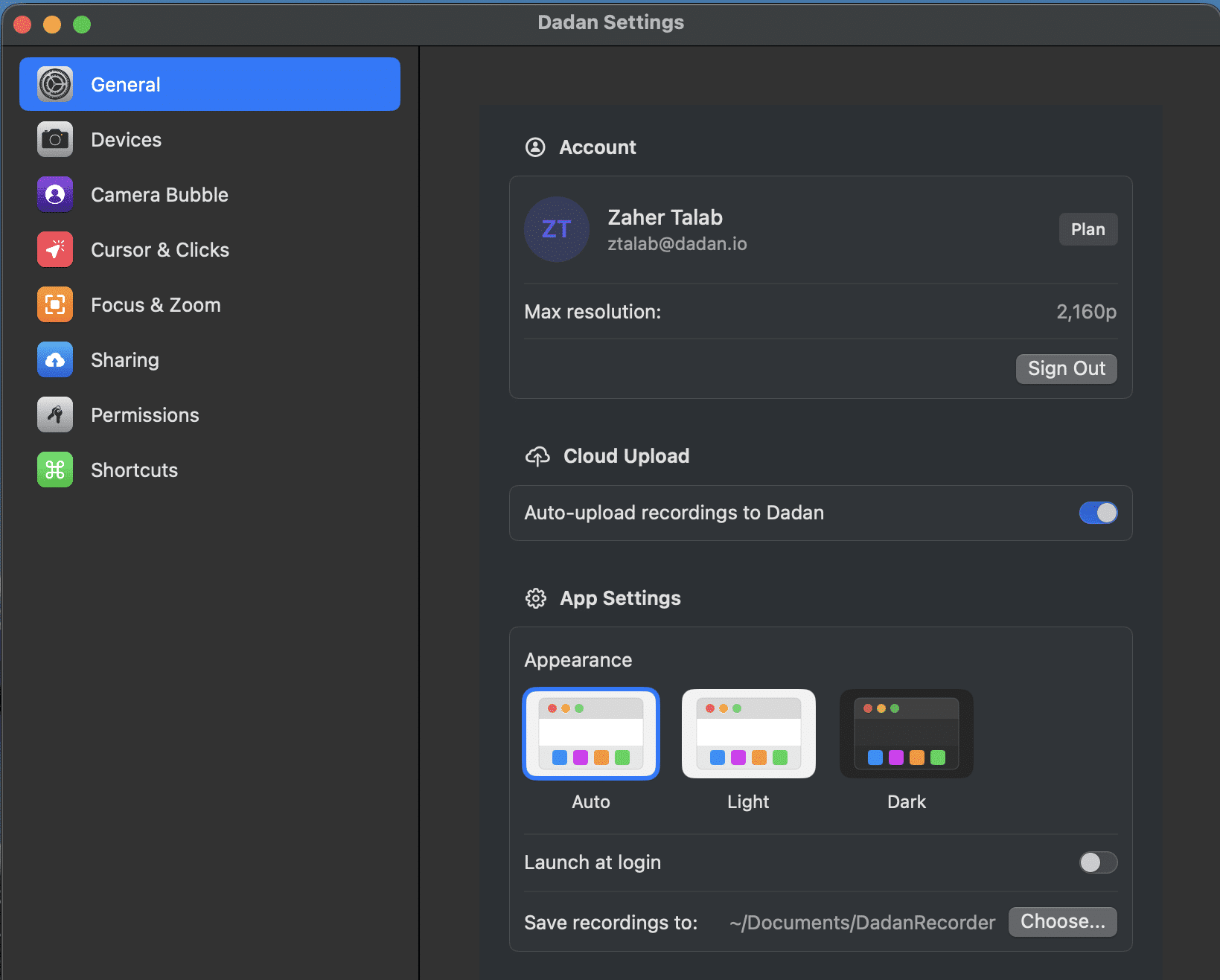Click the Shortcuts command-key icon

[x=54, y=470]
